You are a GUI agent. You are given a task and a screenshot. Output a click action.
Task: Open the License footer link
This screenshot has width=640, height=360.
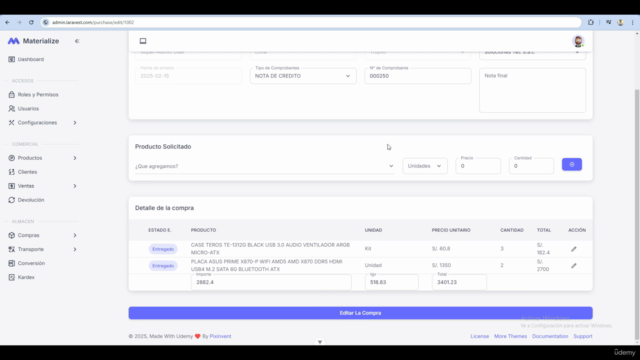tap(480, 336)
